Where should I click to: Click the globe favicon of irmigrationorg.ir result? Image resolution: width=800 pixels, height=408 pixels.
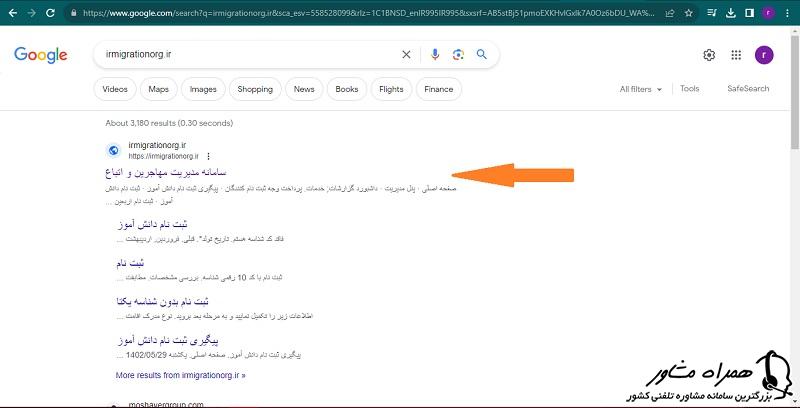point(114,150)
